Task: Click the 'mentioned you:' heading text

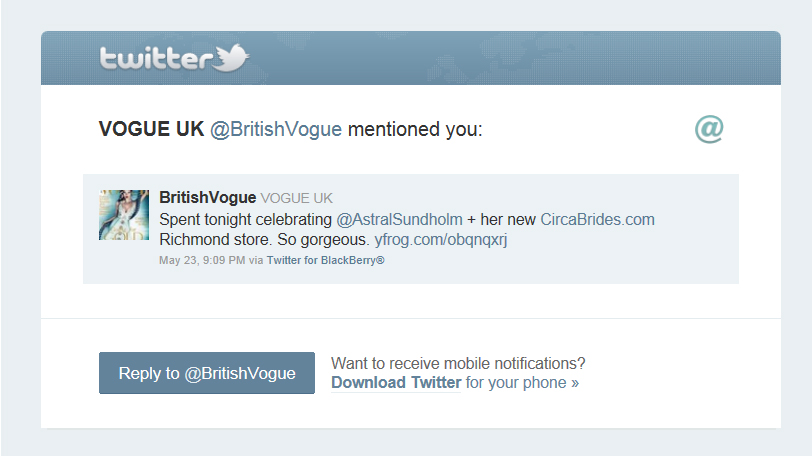Action: (x=414, y=129)
